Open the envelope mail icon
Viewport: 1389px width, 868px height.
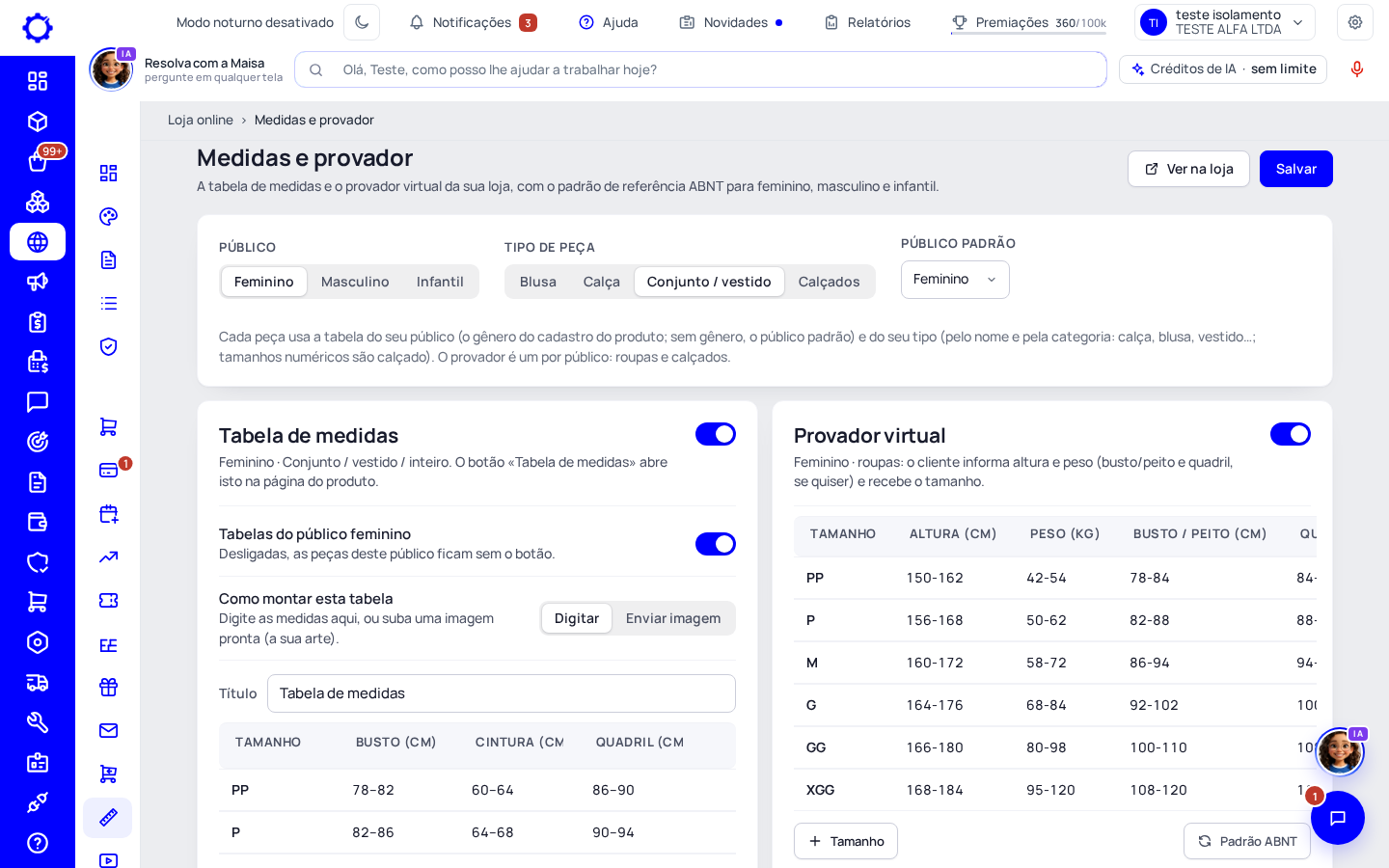tap(108, 730)
